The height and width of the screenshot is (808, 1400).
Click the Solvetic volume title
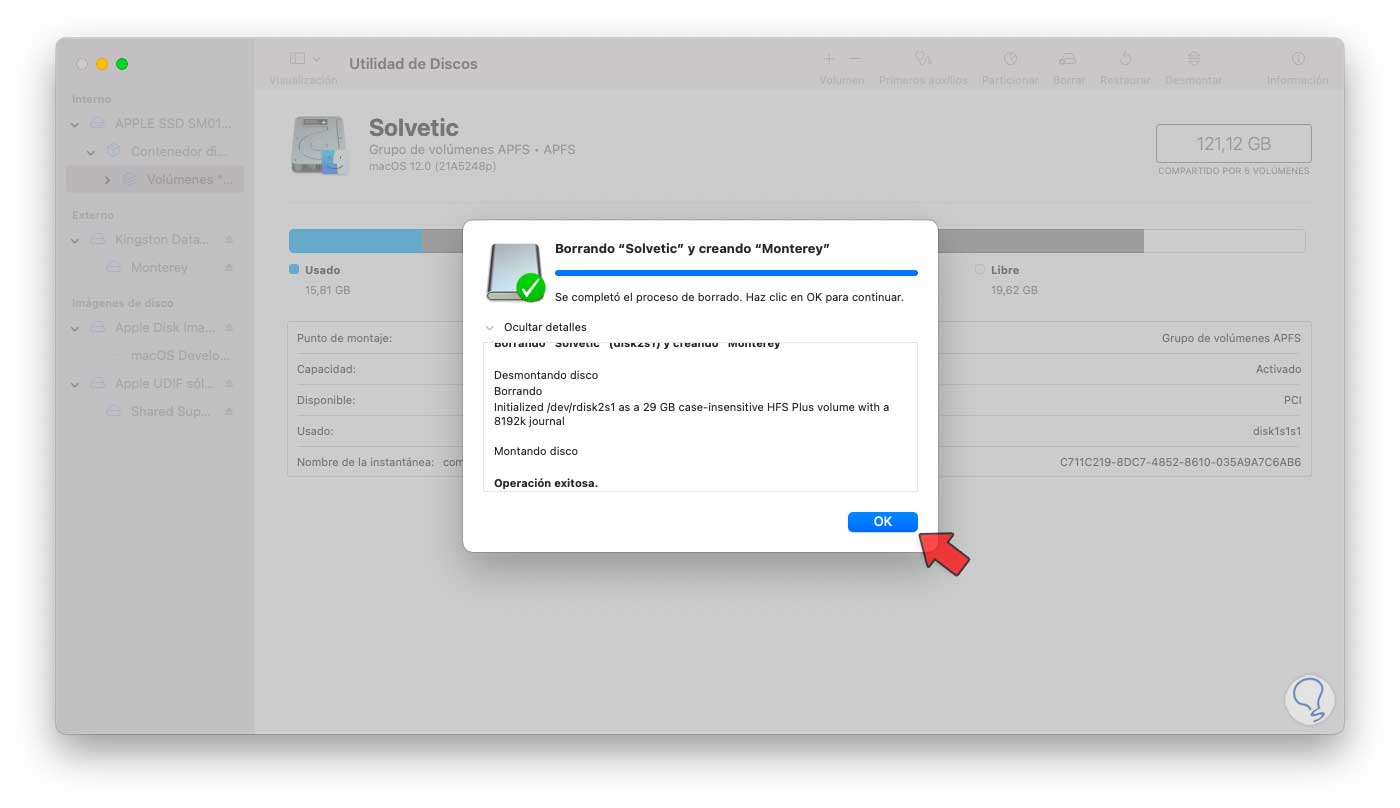point(414,128)
